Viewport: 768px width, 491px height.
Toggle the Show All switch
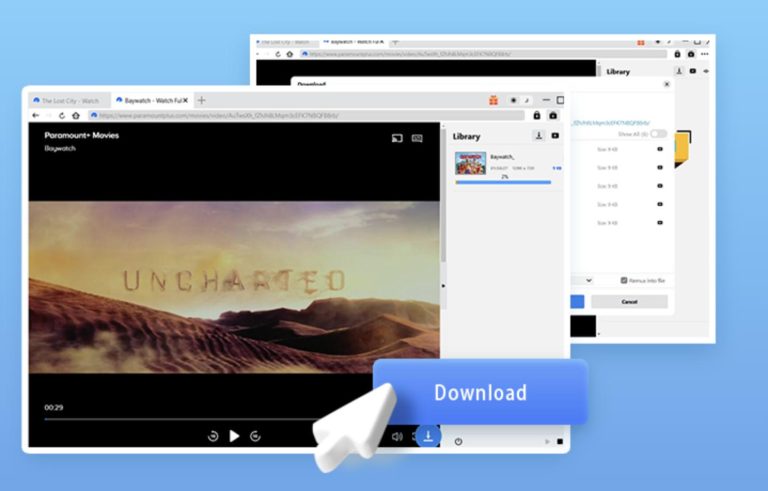point(658,133)
